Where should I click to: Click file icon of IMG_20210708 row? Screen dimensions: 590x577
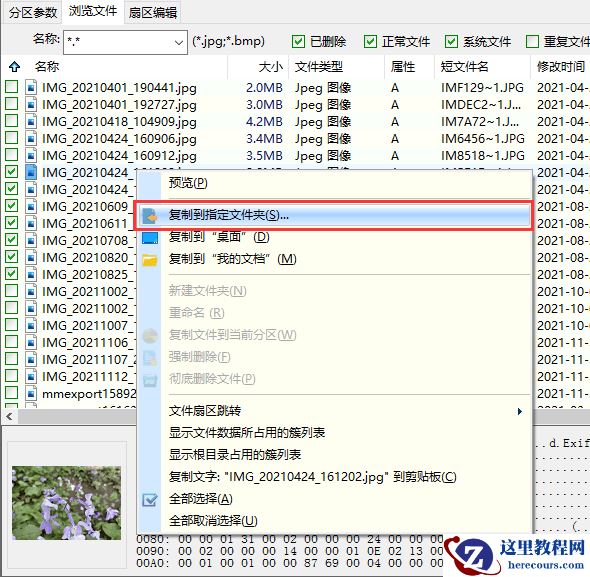(x=31, y=240)
